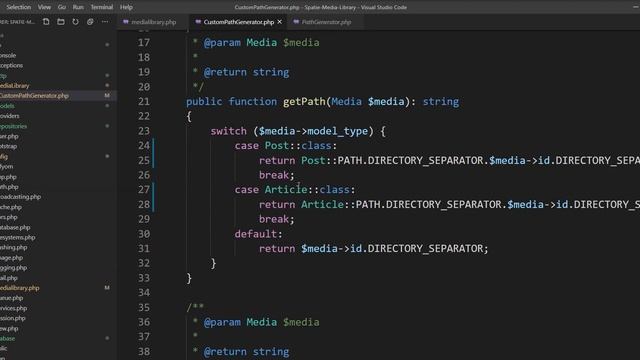Open the Run menu
The height and width of the screenshot is (360, 640).
(78, 7)
